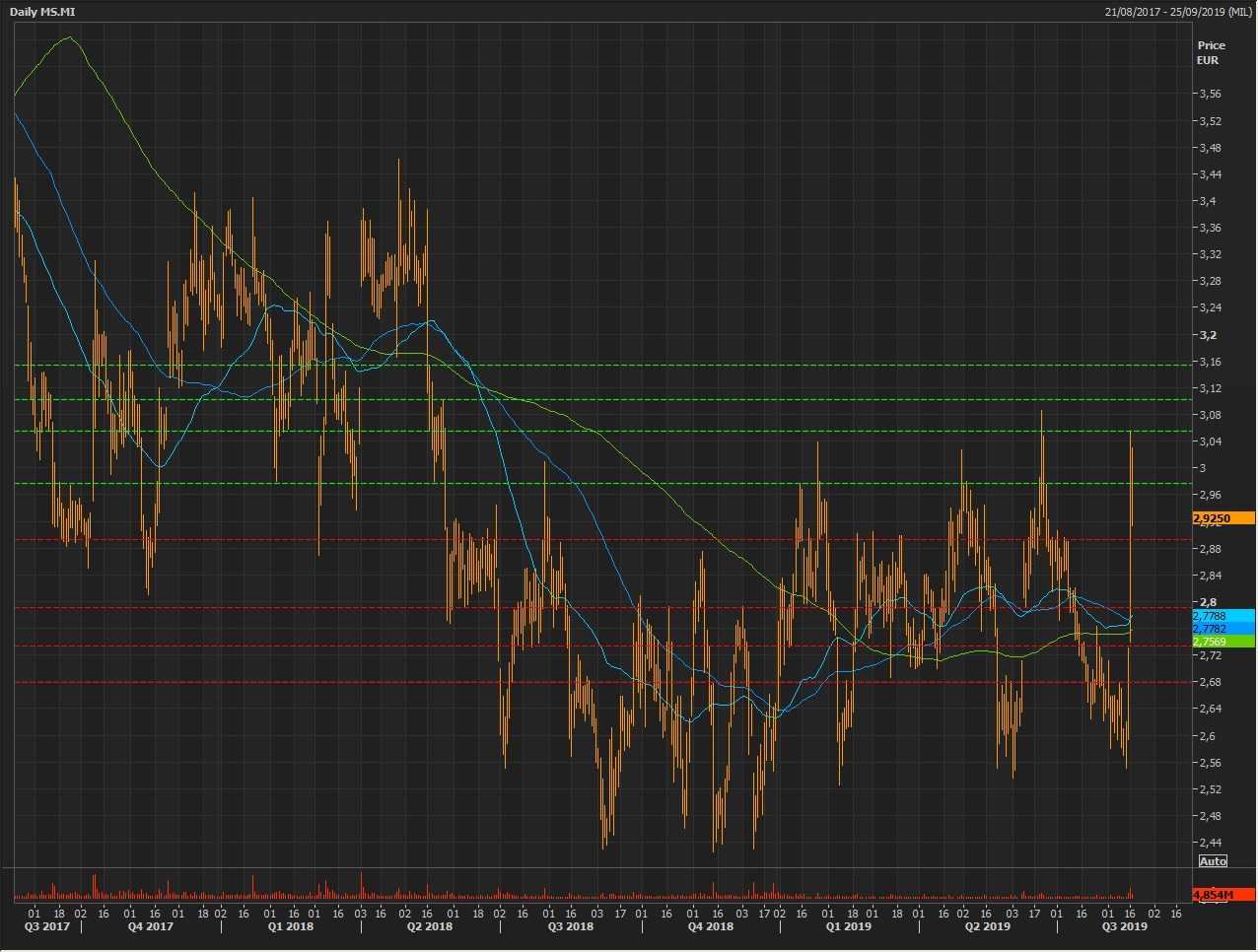
Task: Select the orange 2,9250 last price tag
Action: pyautogui.click(x=1223, y=518)
